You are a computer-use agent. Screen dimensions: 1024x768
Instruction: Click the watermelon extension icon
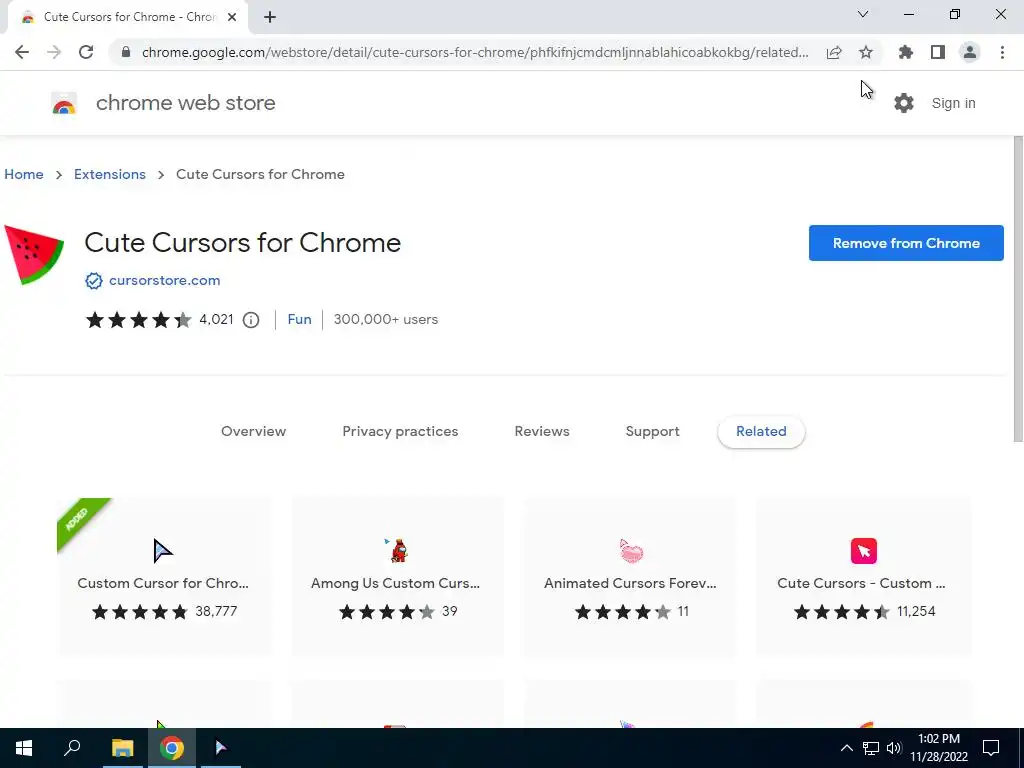point(34,254)
